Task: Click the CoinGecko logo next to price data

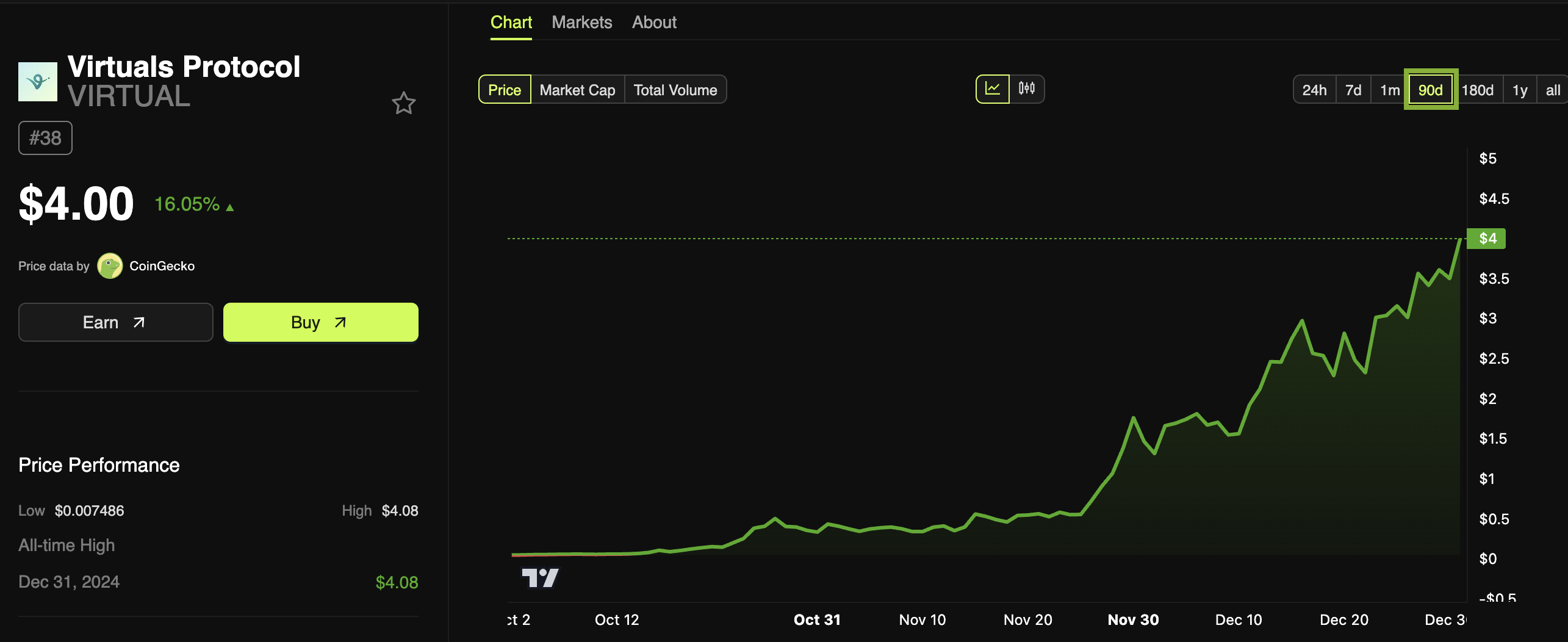Action: [110, 266]
